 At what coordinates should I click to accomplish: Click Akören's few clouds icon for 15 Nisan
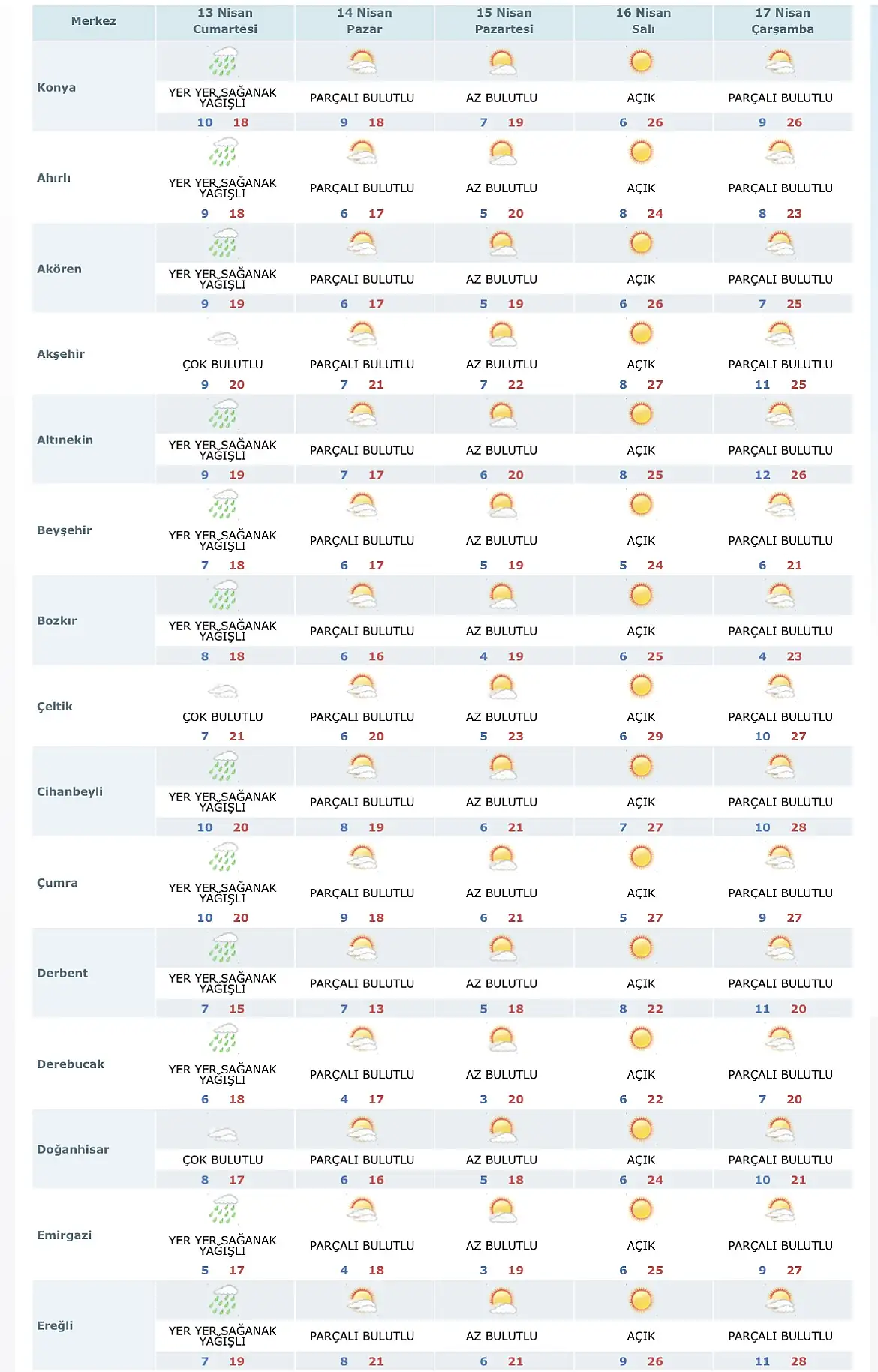point(502,243)
